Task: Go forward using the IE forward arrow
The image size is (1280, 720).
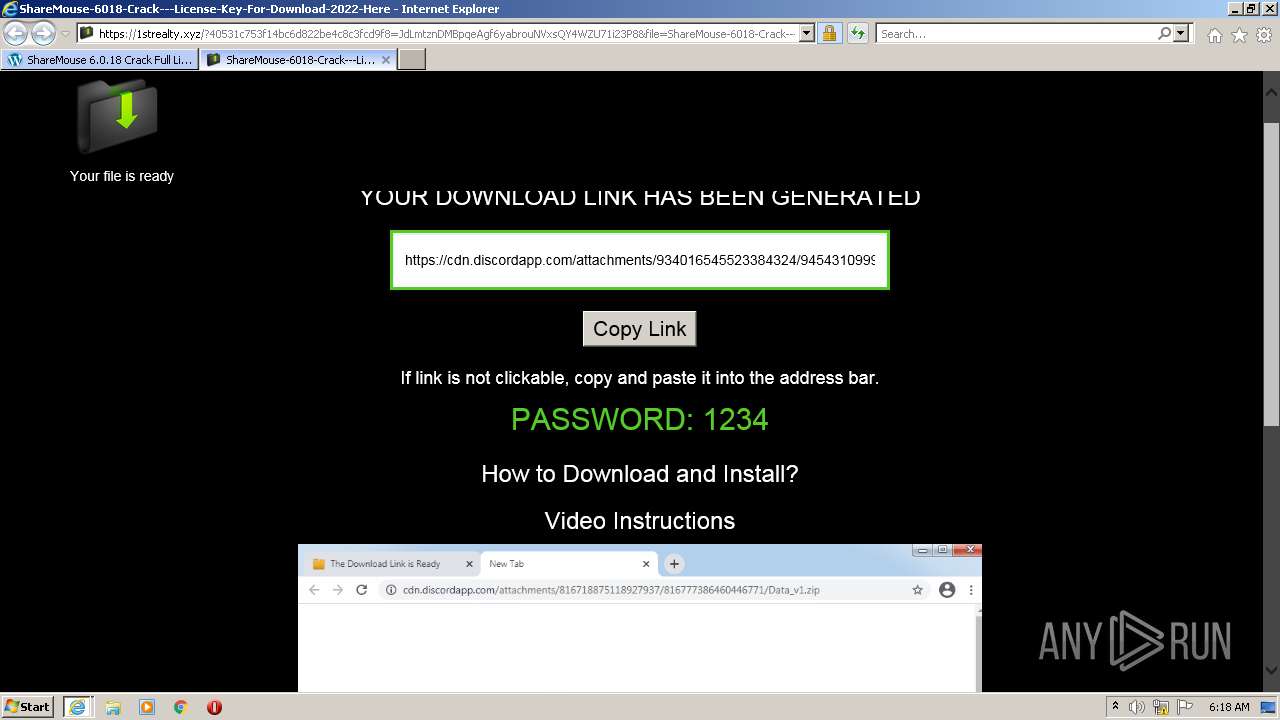Action: point(43,33)
